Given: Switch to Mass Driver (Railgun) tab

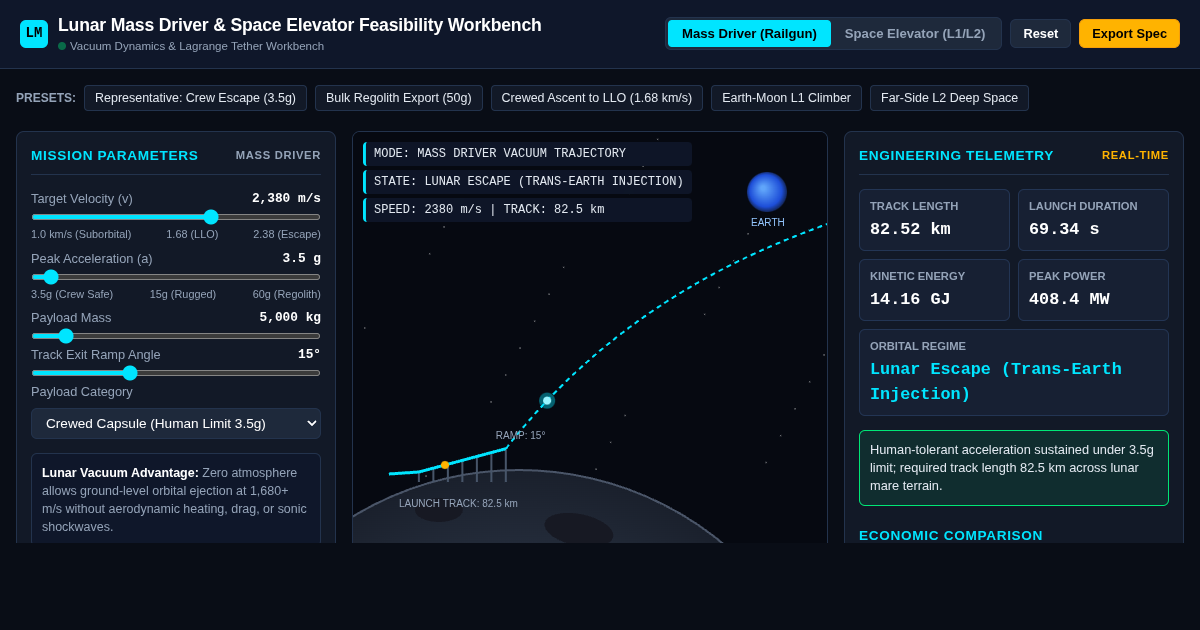Looking at the screenshot, I should (749, 34).
